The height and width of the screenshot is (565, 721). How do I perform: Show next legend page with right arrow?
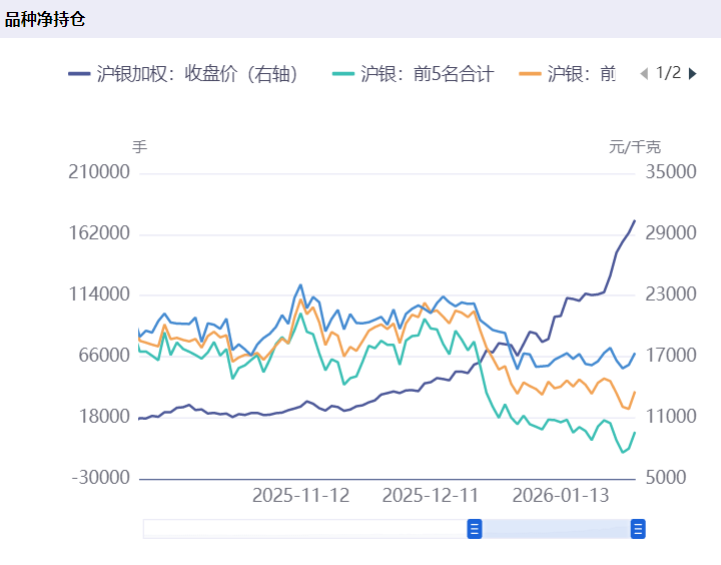(x=692, y=73)
